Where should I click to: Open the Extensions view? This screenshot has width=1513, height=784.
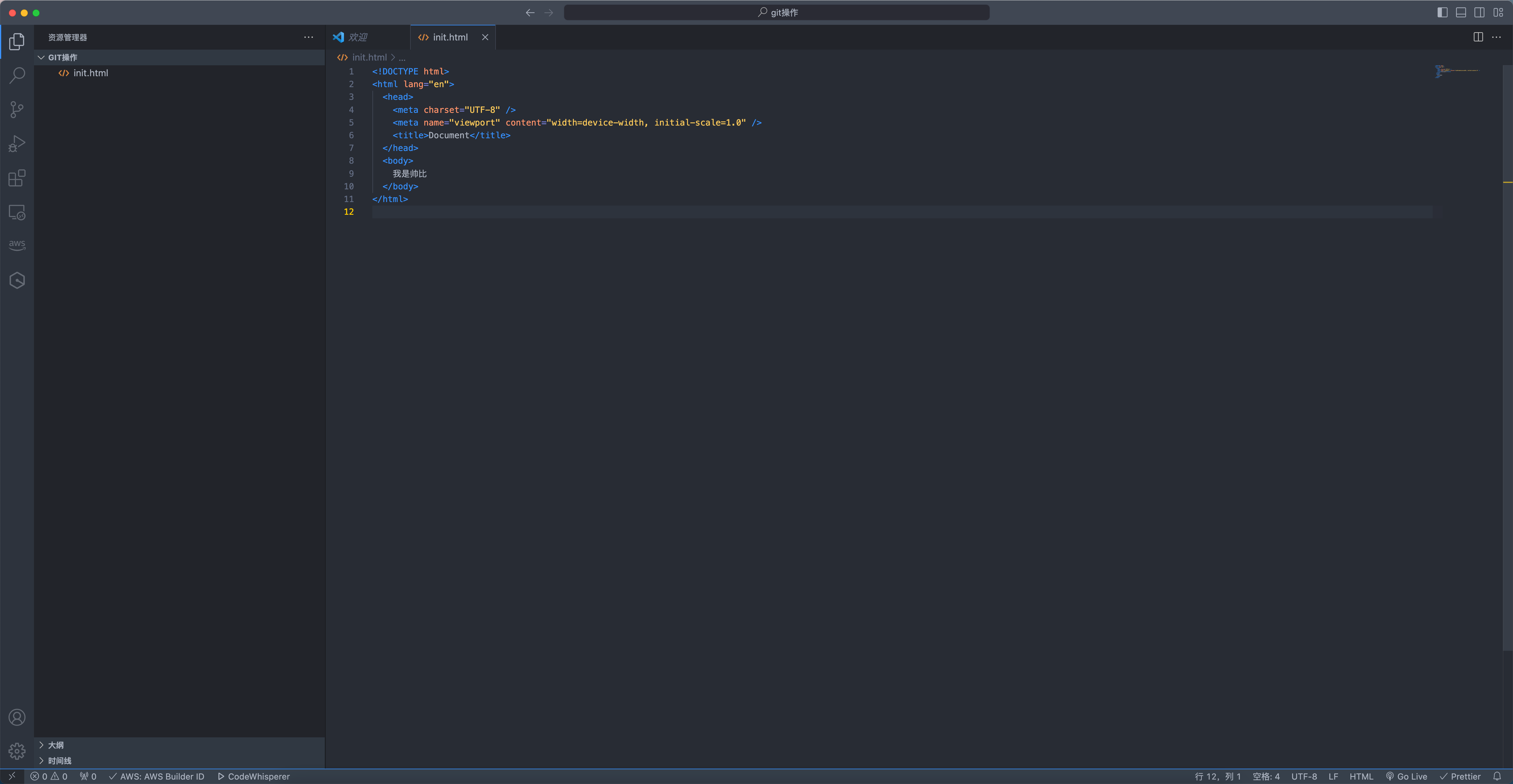[17, 178]
